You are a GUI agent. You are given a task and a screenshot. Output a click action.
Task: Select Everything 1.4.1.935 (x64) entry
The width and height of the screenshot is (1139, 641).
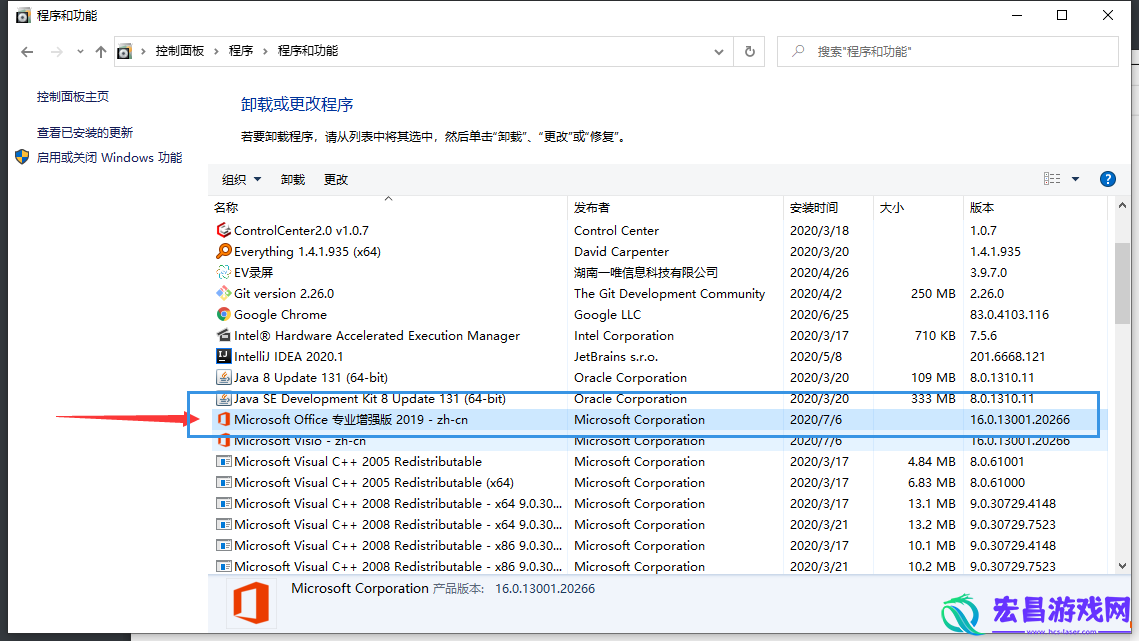point(307,251)
